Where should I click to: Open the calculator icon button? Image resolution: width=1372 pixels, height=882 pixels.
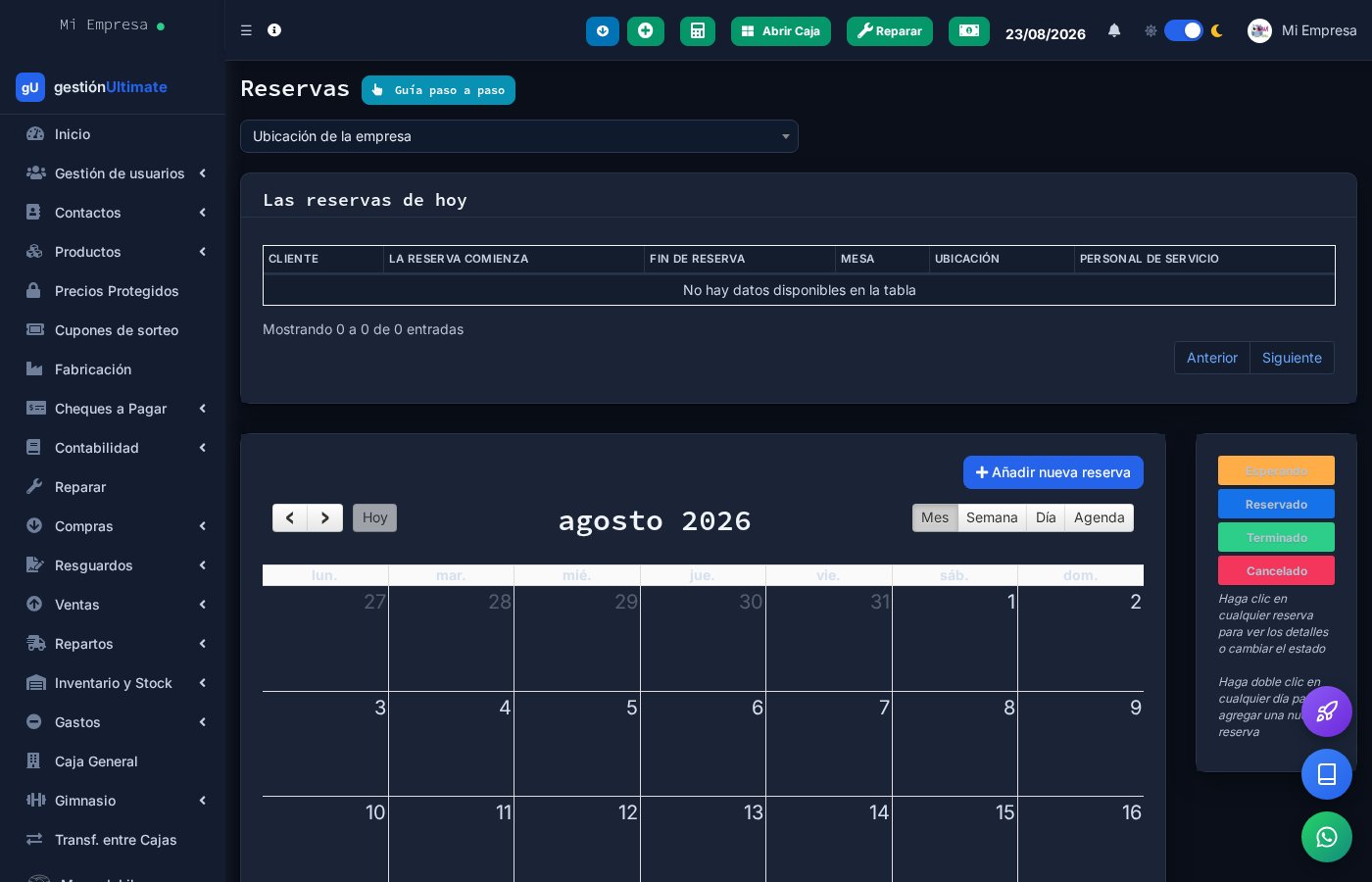click(x=698, y=31)
